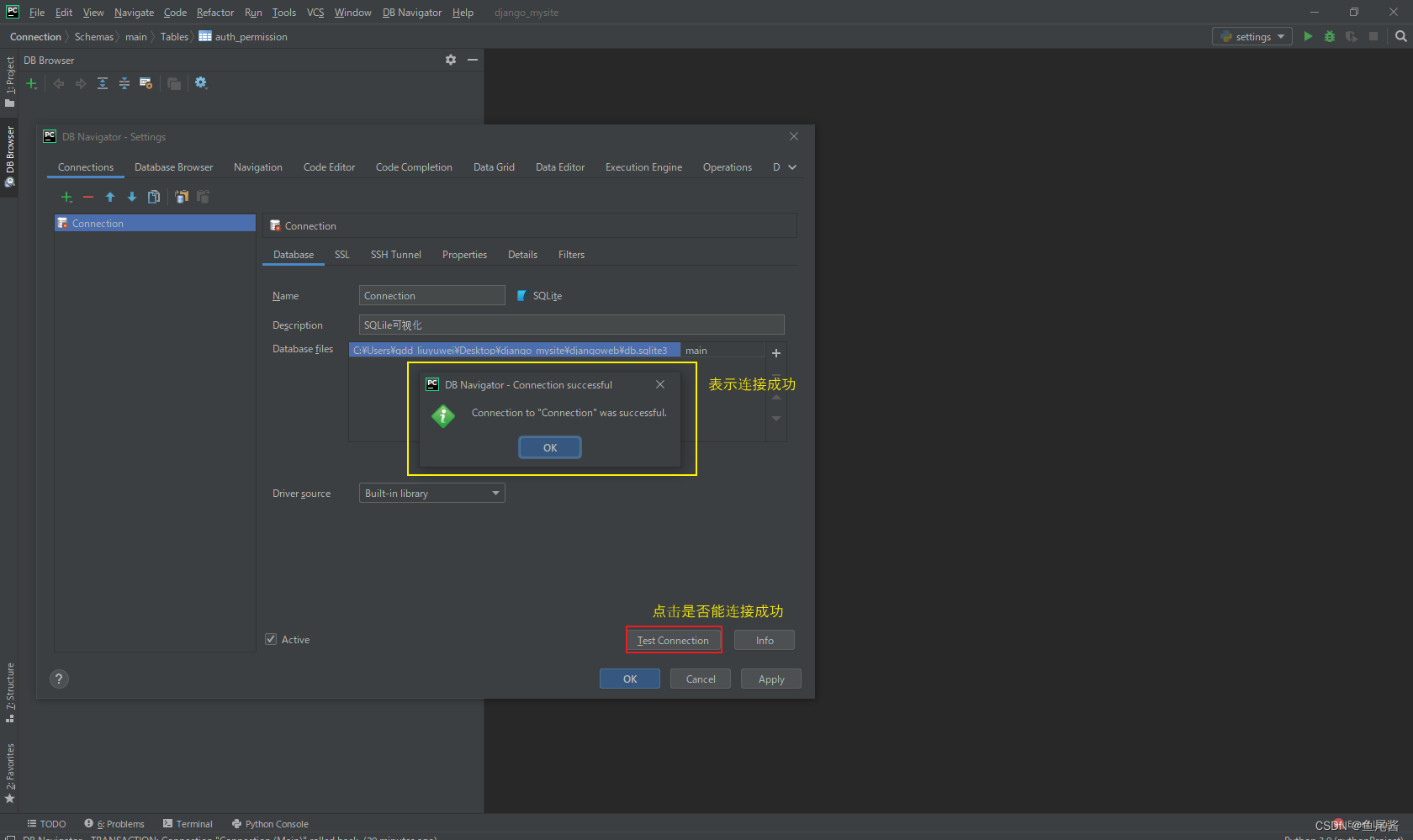Open the SSL connection tab
Viewport: 1413px width, 840px height.
point(342,255)
